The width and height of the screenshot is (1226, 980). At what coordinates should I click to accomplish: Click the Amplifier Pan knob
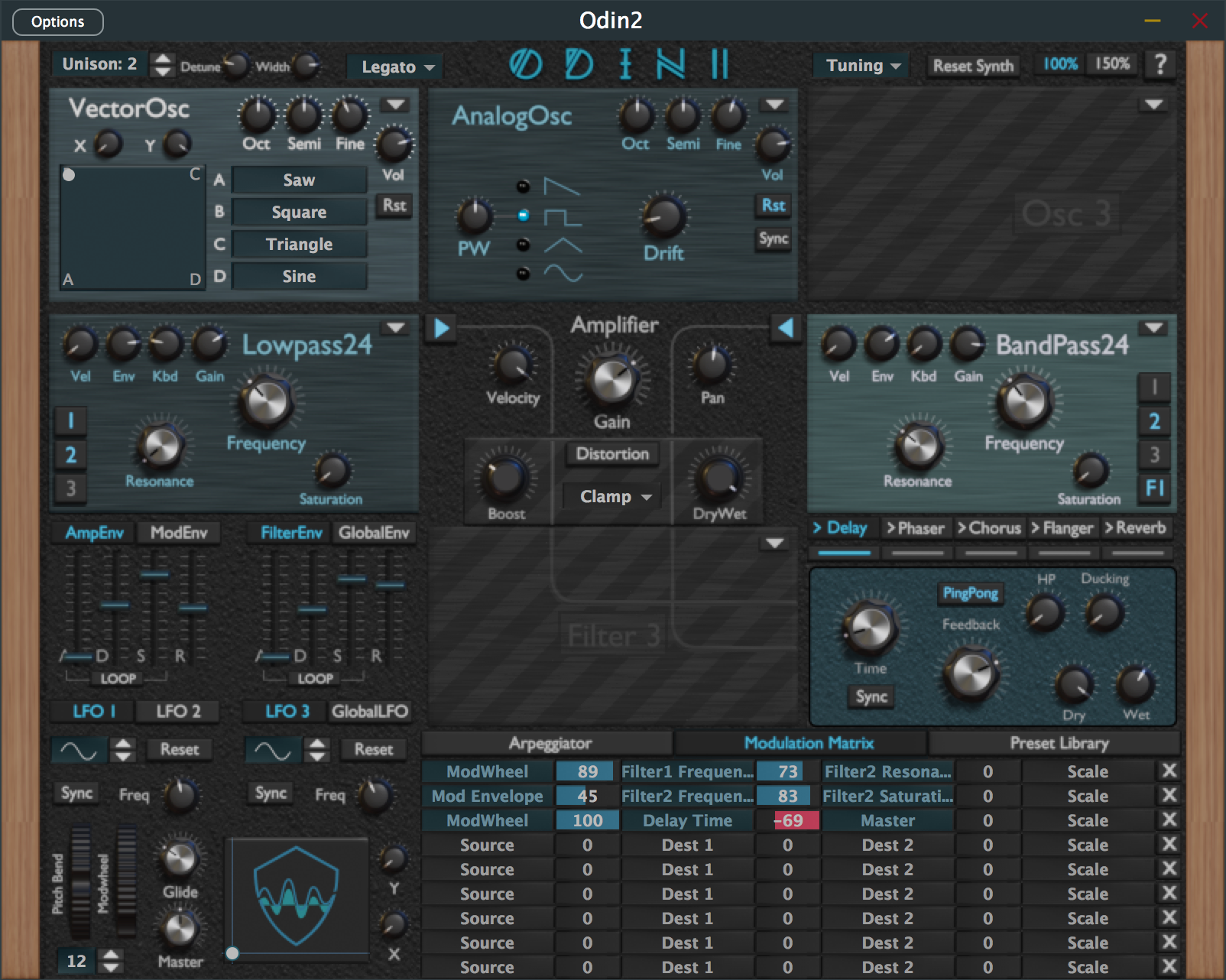[712, 365]
